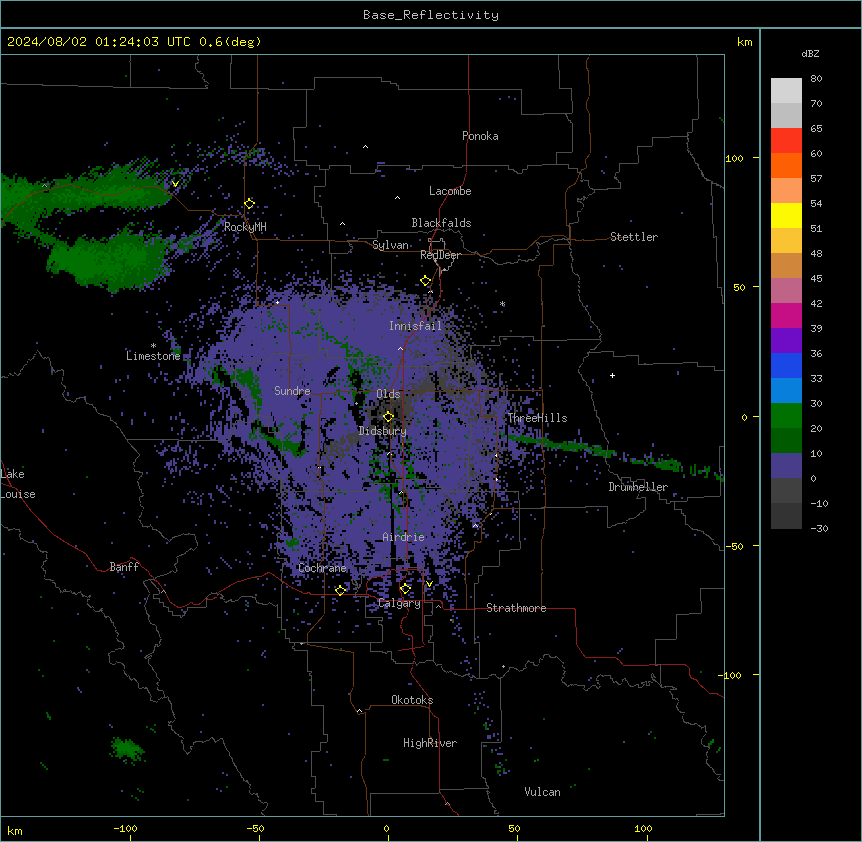Click the Lacombe city label
This screenshot has height=842, width=862.
point(450,191)
